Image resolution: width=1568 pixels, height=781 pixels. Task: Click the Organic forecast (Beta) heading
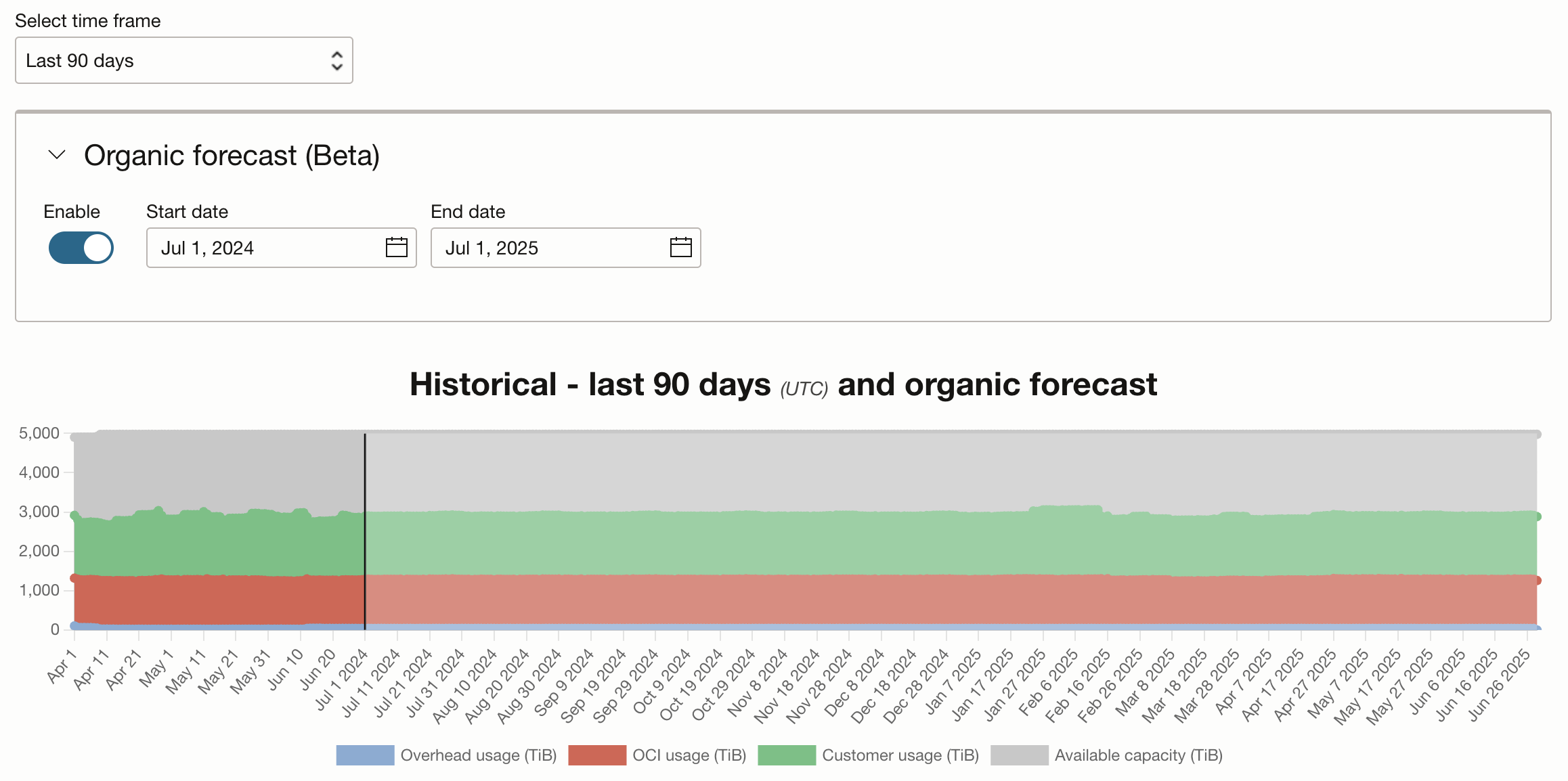point(231,155)
